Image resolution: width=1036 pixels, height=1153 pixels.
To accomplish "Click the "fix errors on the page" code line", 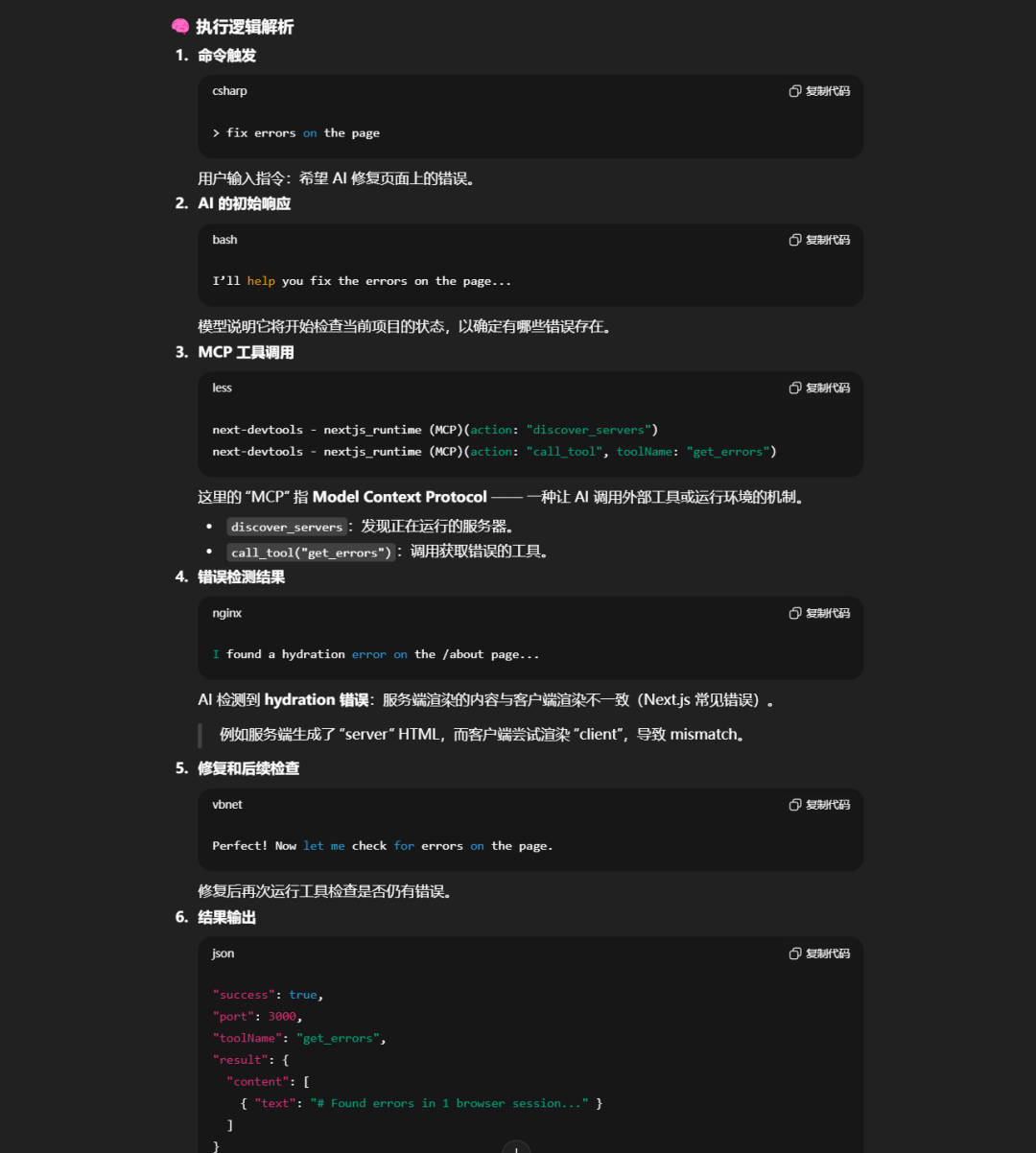I will point(295,133).
